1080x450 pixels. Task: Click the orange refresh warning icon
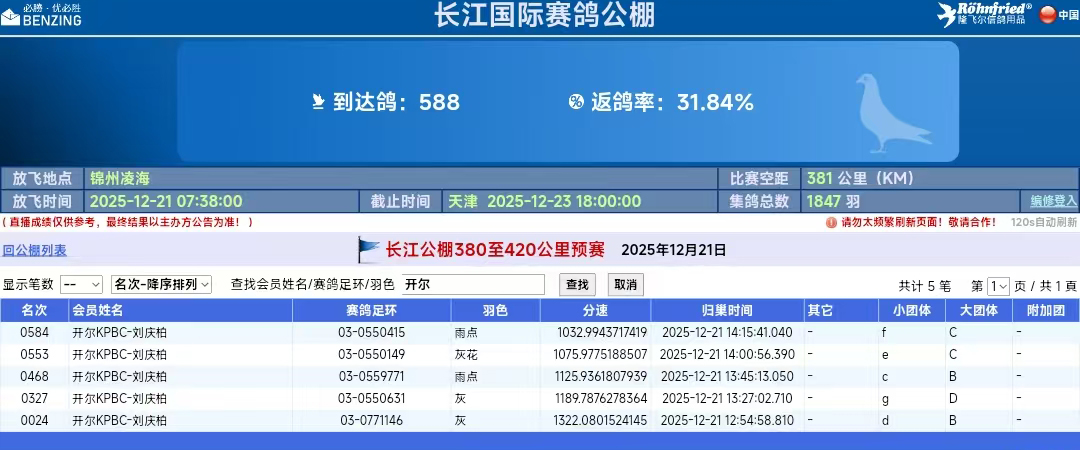coord(831,223)
